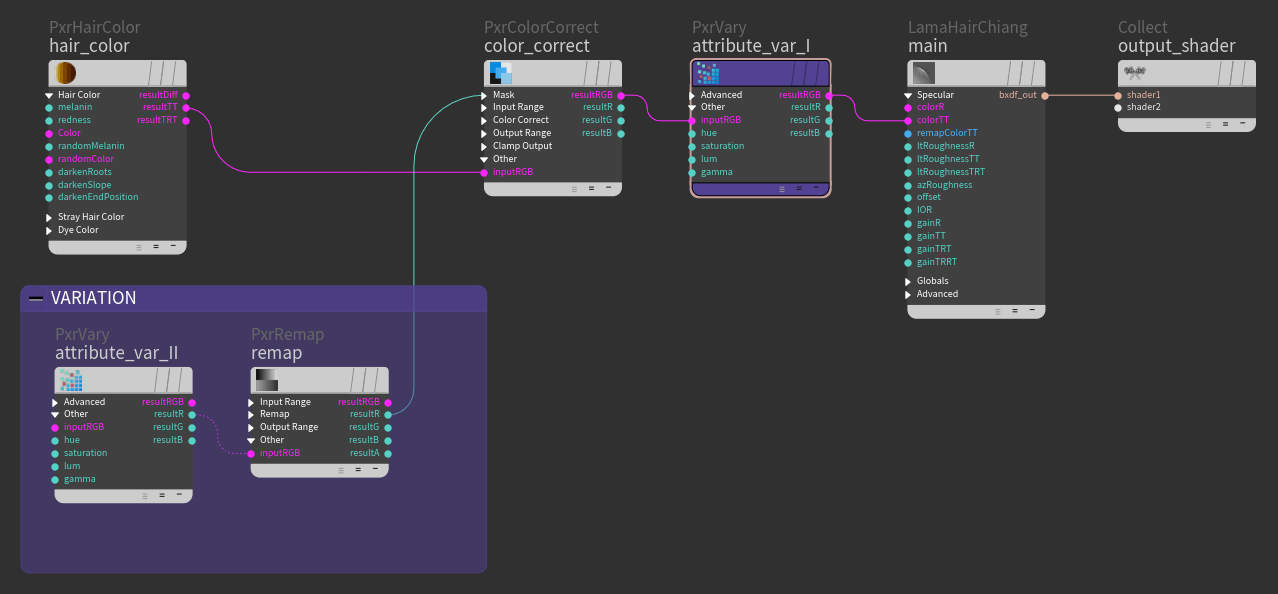Click the Collect icon on output_shader node

click(x=1134, y=72)
